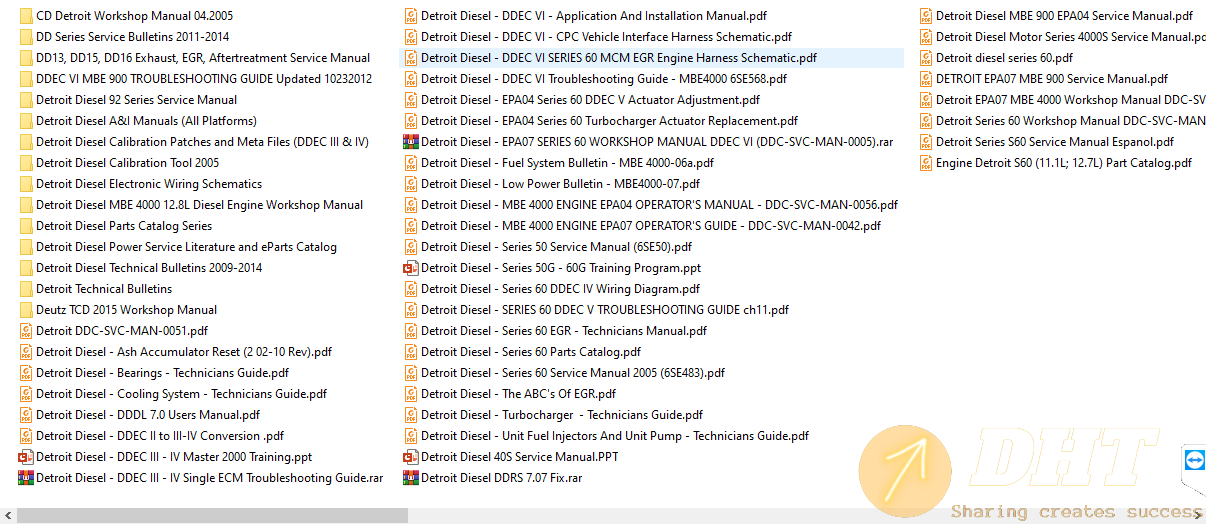Click PowerPoint icon of Detroit Diesel 40S Service Manual.PPT
The height and width of the screenshot is (524, 1206).
coord(411,457)
